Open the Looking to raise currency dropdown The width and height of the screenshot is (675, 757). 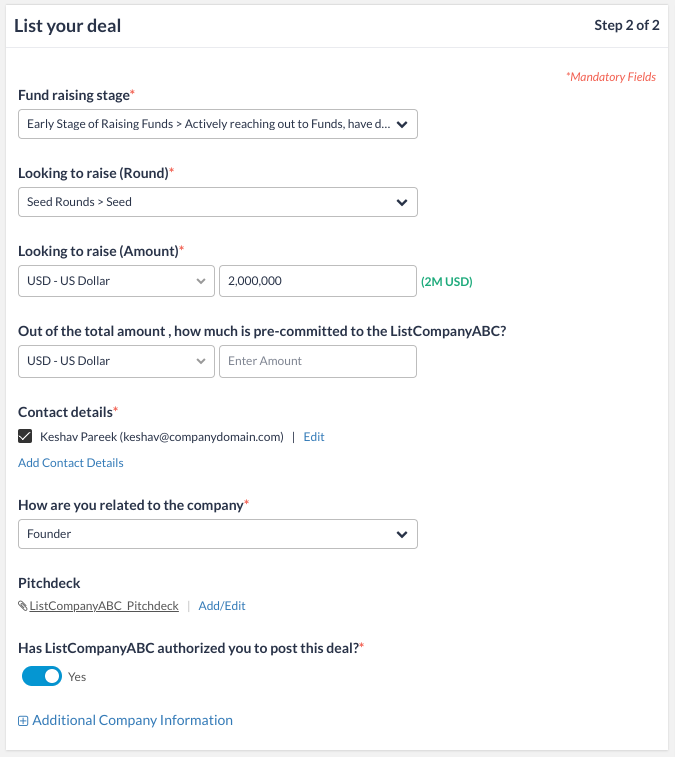pyautogui.click(x=116, y=281)
